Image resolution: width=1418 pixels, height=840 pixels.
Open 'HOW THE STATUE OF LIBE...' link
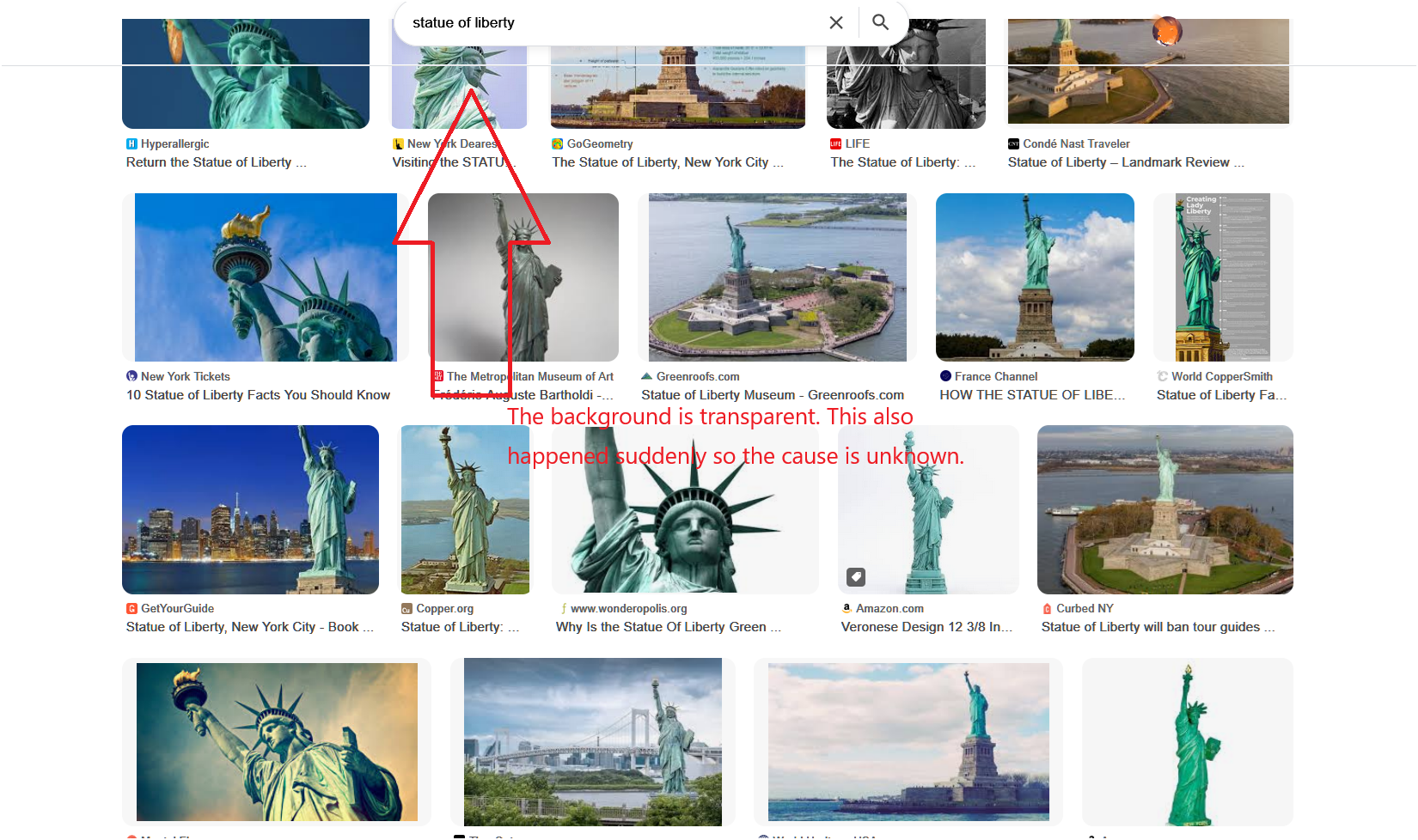click(1032, 395)
